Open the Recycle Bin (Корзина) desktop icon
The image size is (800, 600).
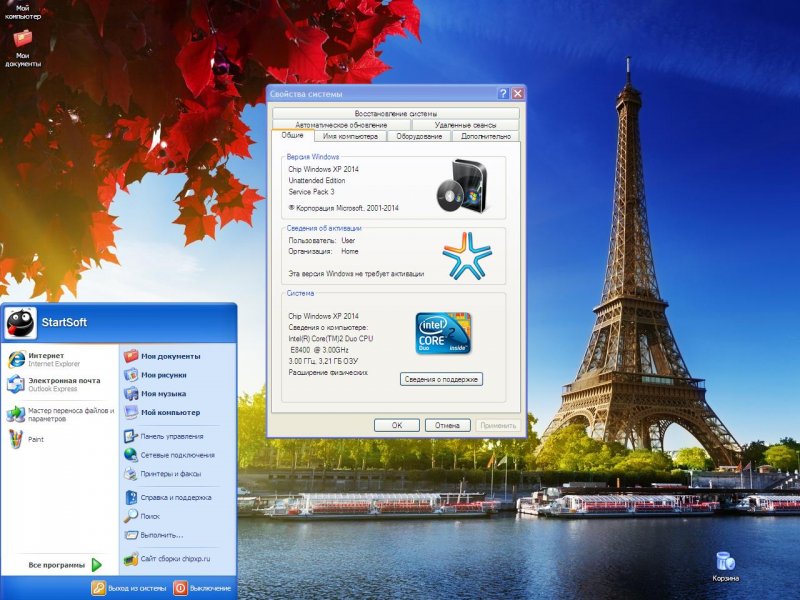tap(725, 566)
